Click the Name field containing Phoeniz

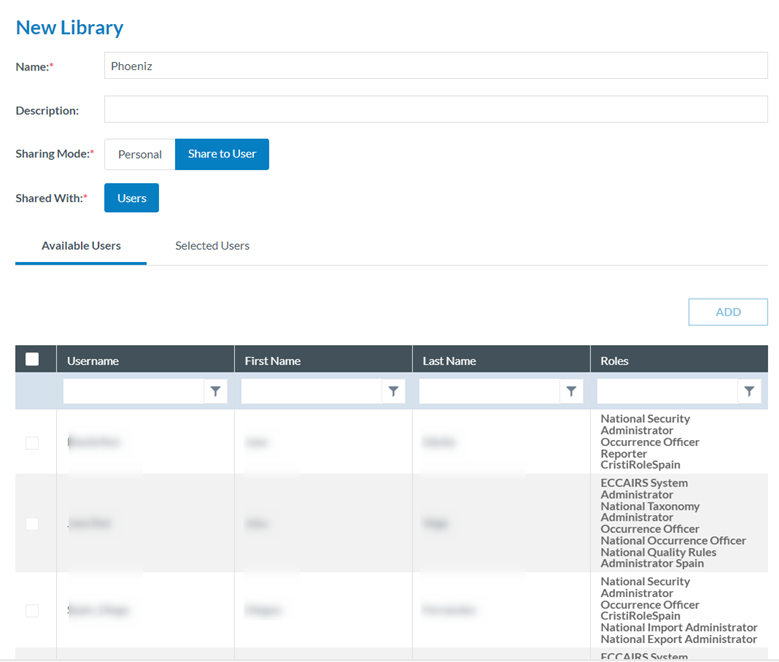tap(435, 66)
